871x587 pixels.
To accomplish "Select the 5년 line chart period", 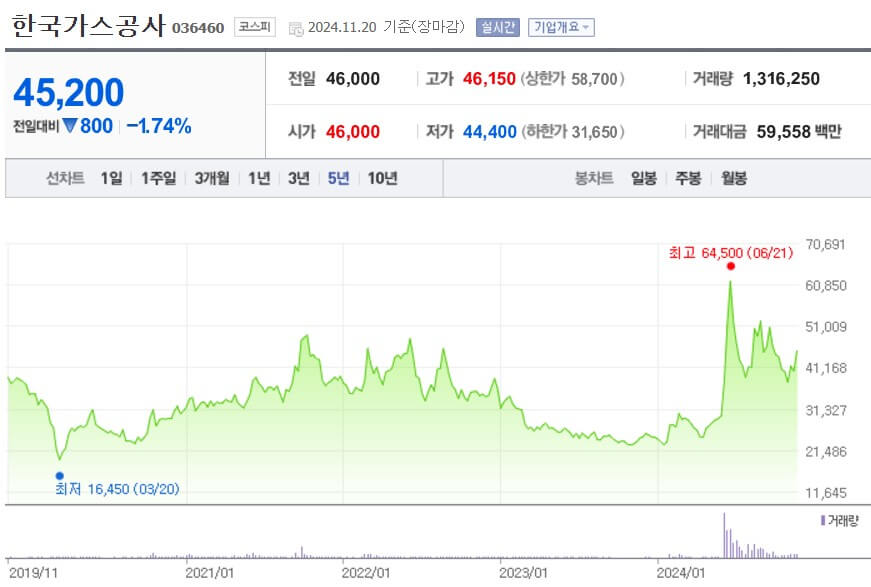I will click(338, 178).
